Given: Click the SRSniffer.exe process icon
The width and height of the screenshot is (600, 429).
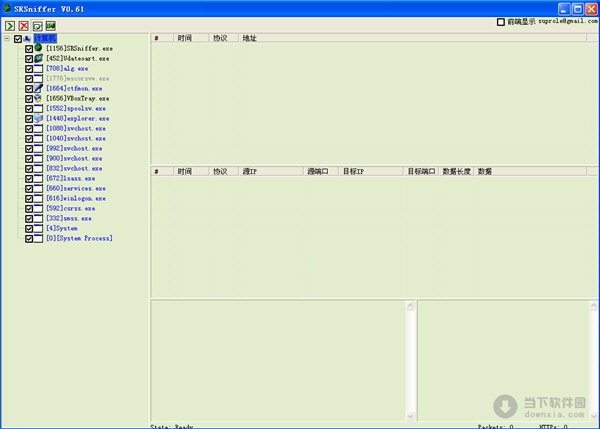Looking at the screenshot, I should (x=38, y=48).
